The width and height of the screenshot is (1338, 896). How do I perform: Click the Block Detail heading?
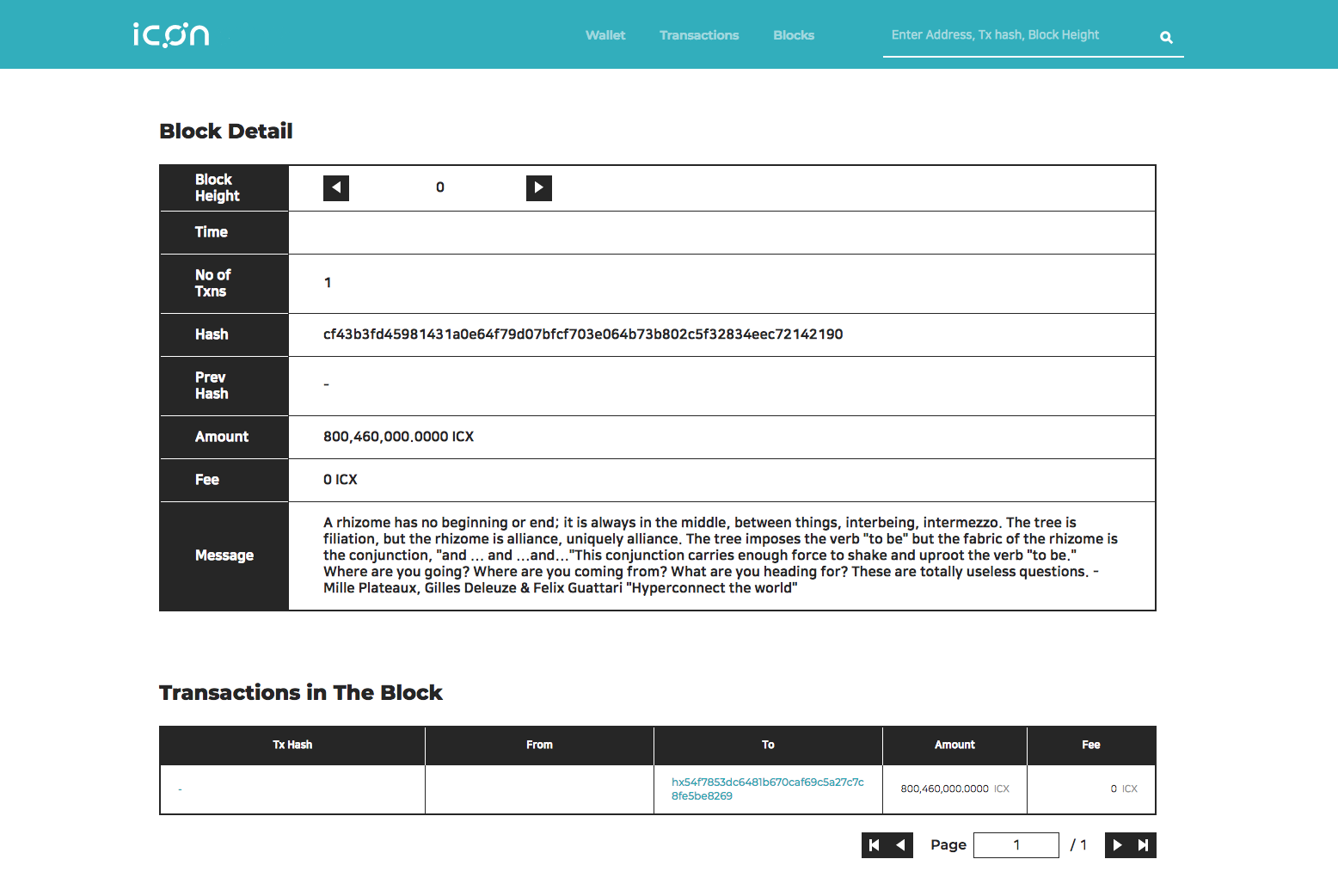click(x=226, y=131)
